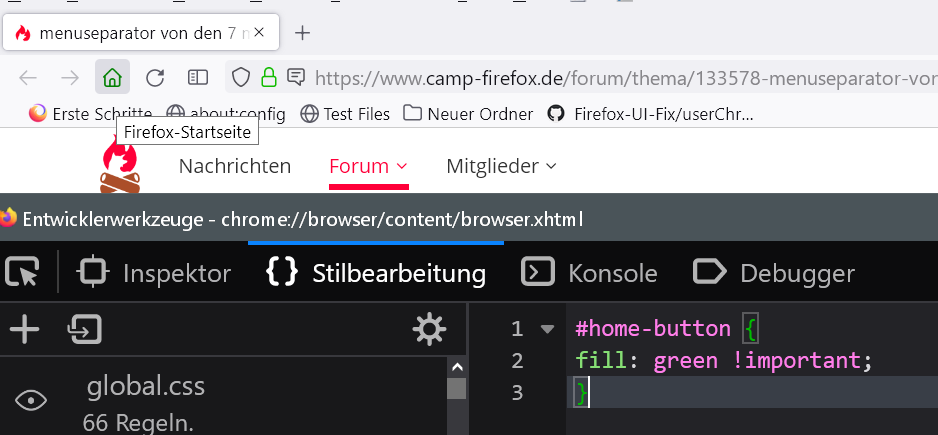
Task: Open the Debugger tab
Action: [775, 273]
